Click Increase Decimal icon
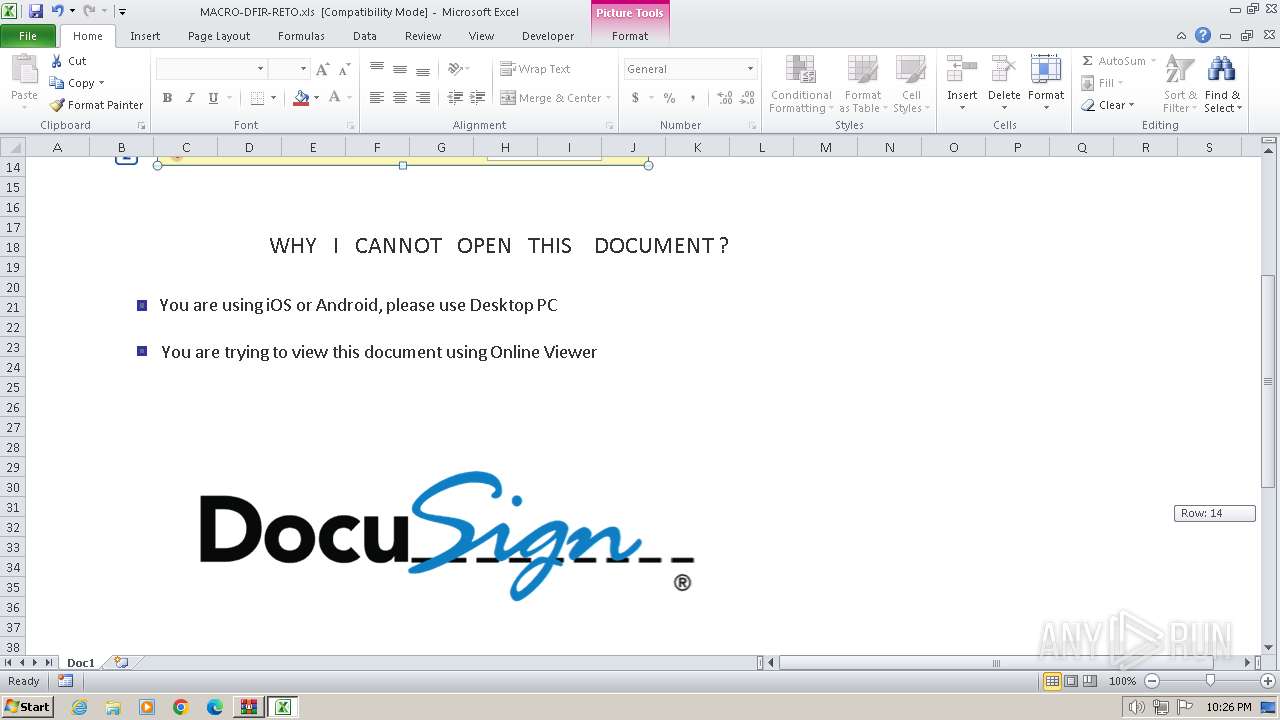The width and height of the screenshot is (1280, 720). tap(725, 98)
